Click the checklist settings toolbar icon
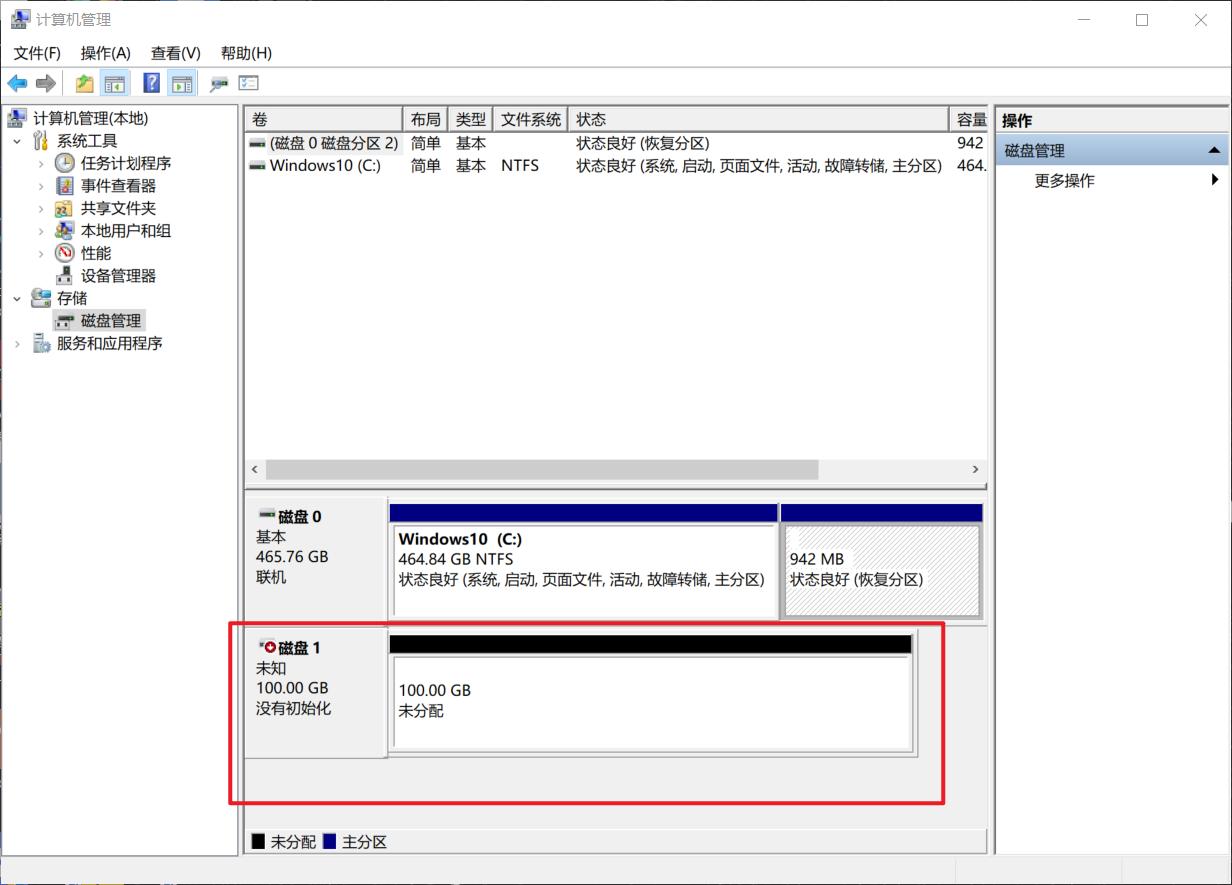 click(x=248, y=84)
